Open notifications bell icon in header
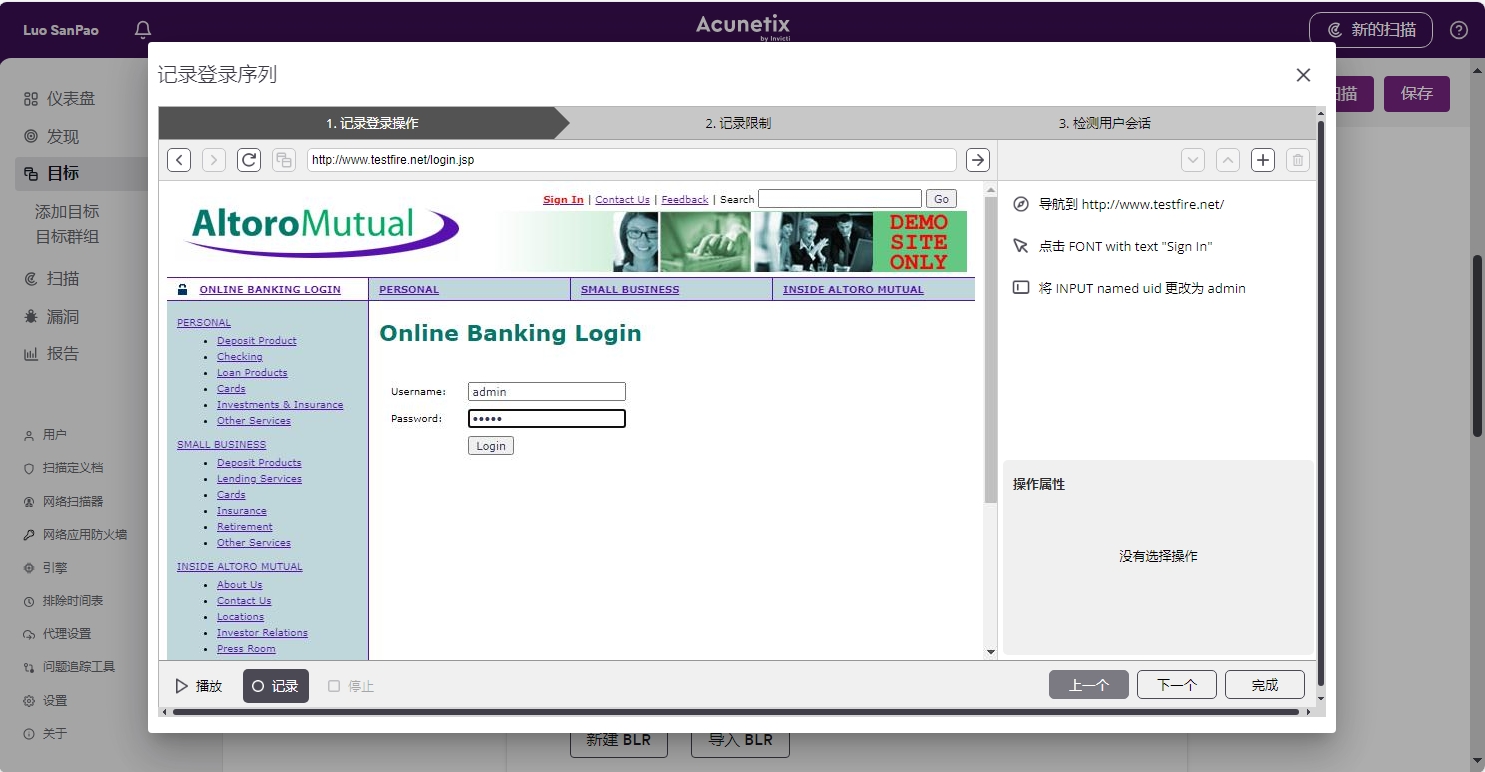 pos(143,30)
